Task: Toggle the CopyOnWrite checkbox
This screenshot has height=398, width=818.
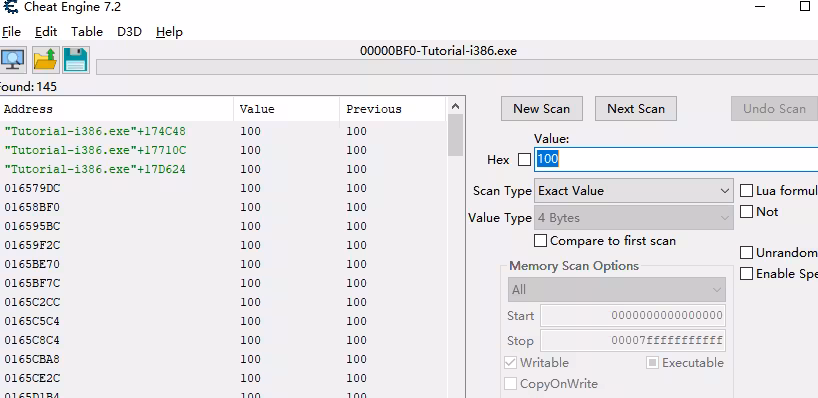Action: point(510,384)
